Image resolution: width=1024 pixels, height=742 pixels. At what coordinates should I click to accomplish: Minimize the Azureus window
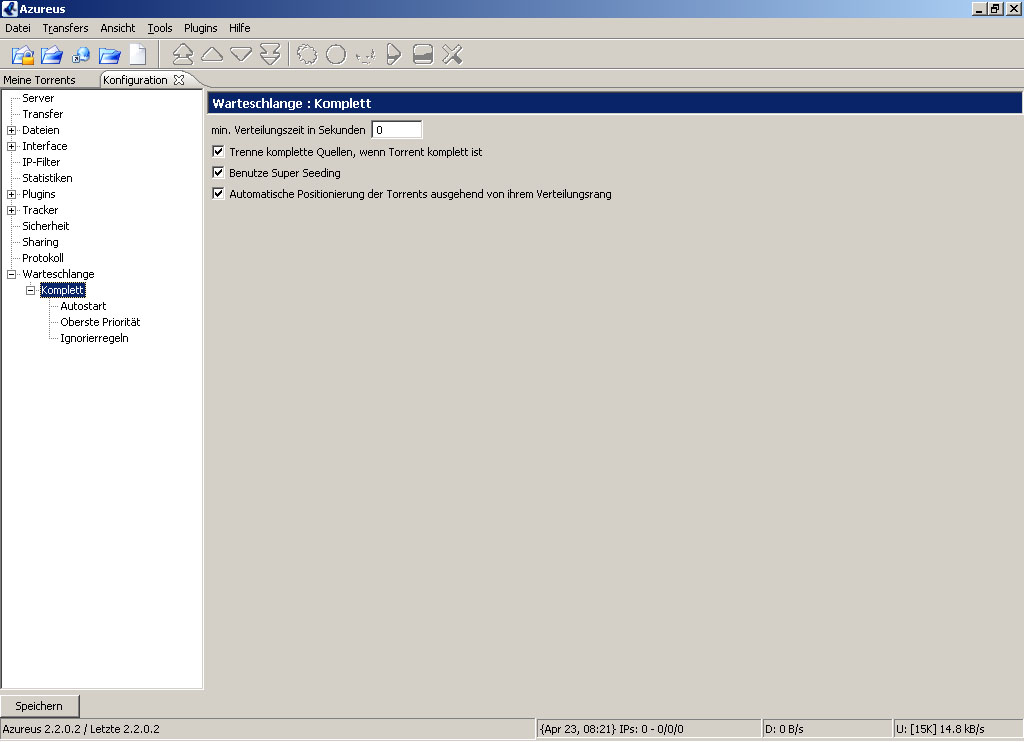click(x=979, y=8)
